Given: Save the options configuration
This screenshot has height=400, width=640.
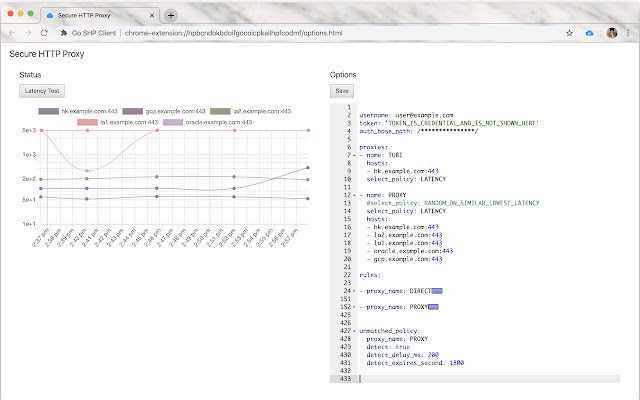Looking at the screenshot, I should 343,91.
